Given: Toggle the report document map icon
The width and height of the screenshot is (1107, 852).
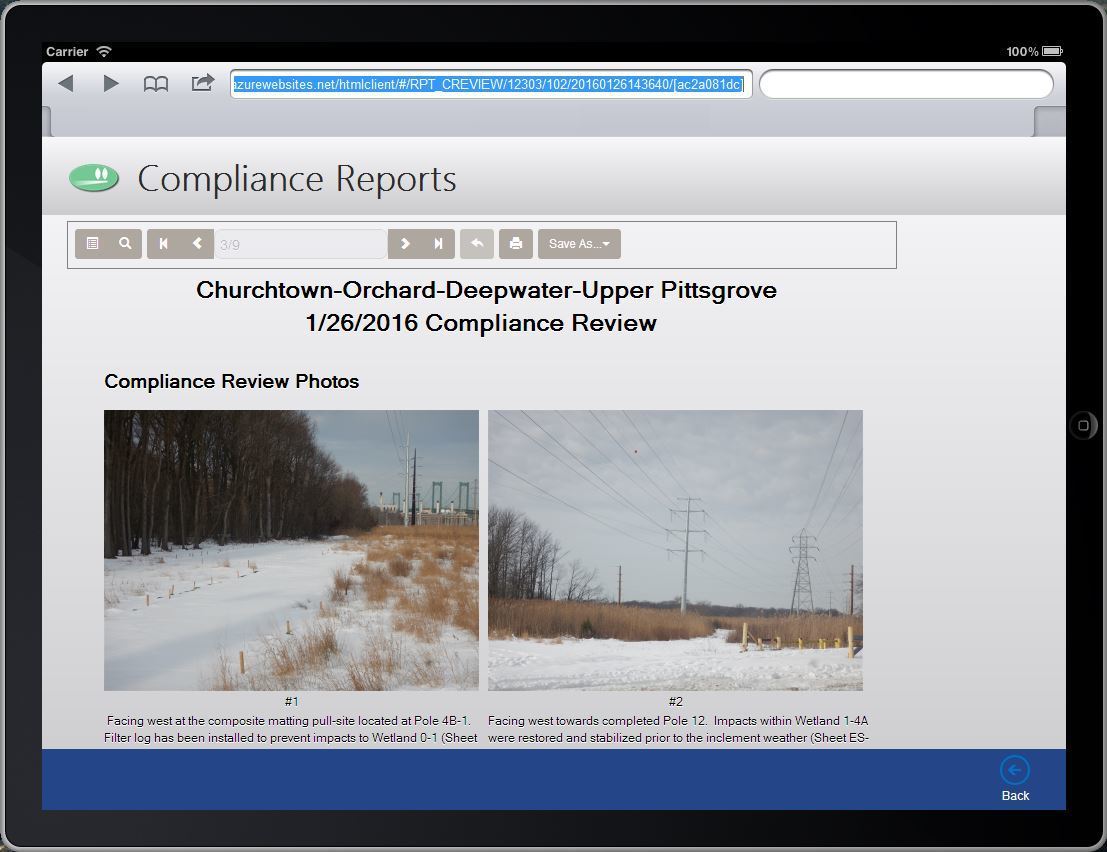Looking at the screenshot, I should 92,244.
